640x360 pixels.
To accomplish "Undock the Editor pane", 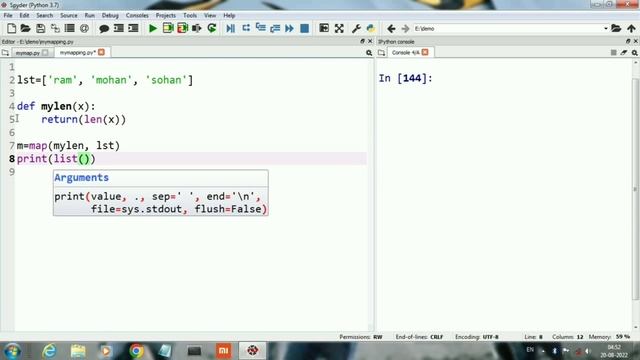I will click(x=362, y=41).
